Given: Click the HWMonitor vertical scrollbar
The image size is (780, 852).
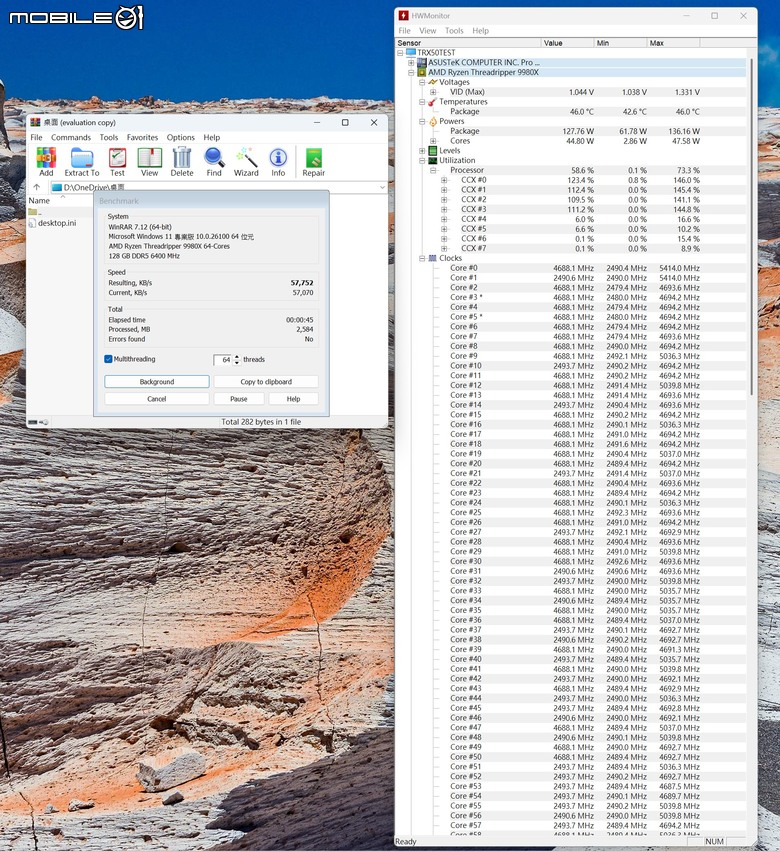Looking at the screenshot, I should (x=752, y=227).
